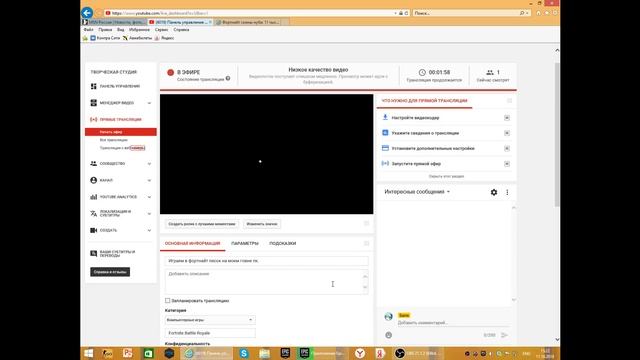
Task: Open Excel from the taskbar
Action: click(148, 353)
